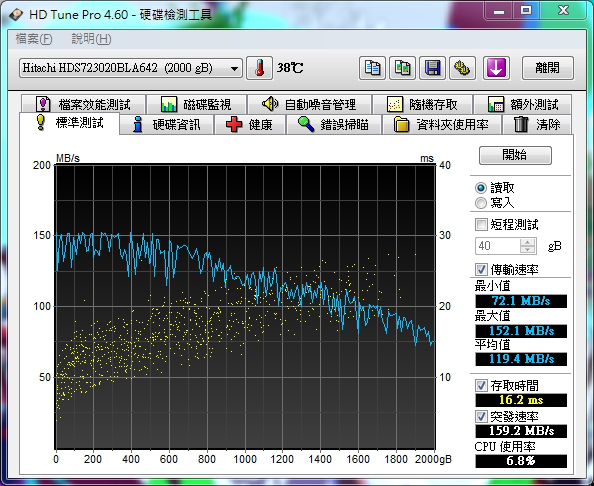Select the 寫入 radio button

[x=481, y=203]
